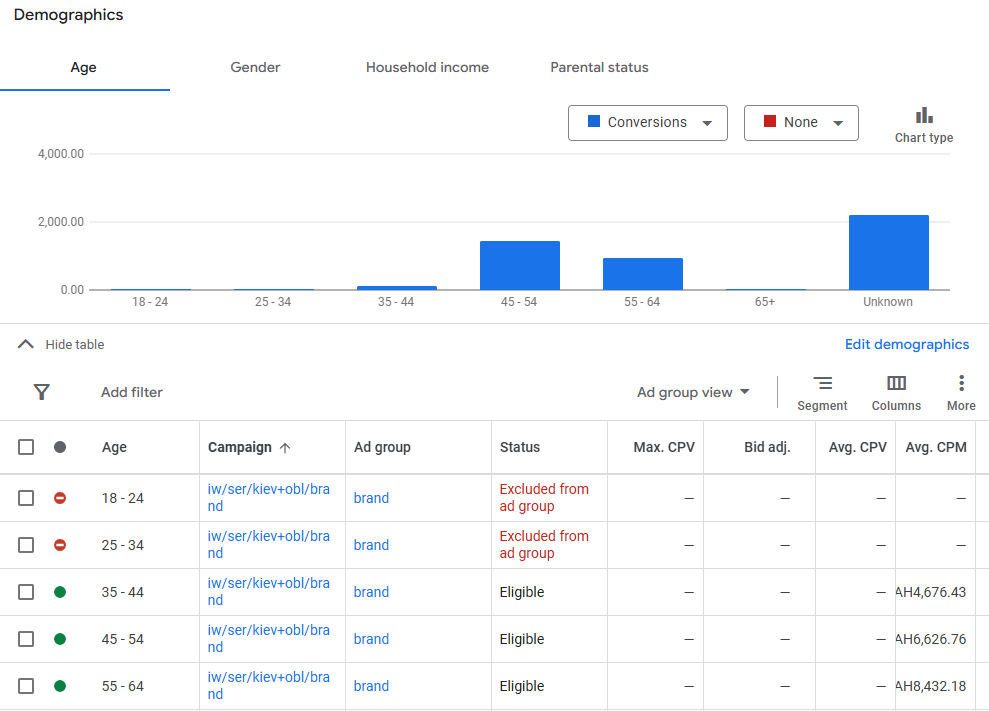This screenshot has height=711, width=989.
Task: Open the Ad group view dropdown
Action: [x=693, y=392]
